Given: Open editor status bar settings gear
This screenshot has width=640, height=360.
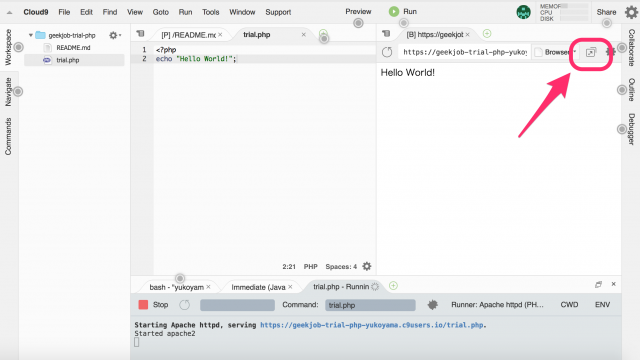Looking at the screenshot, I should pos(367,266).
